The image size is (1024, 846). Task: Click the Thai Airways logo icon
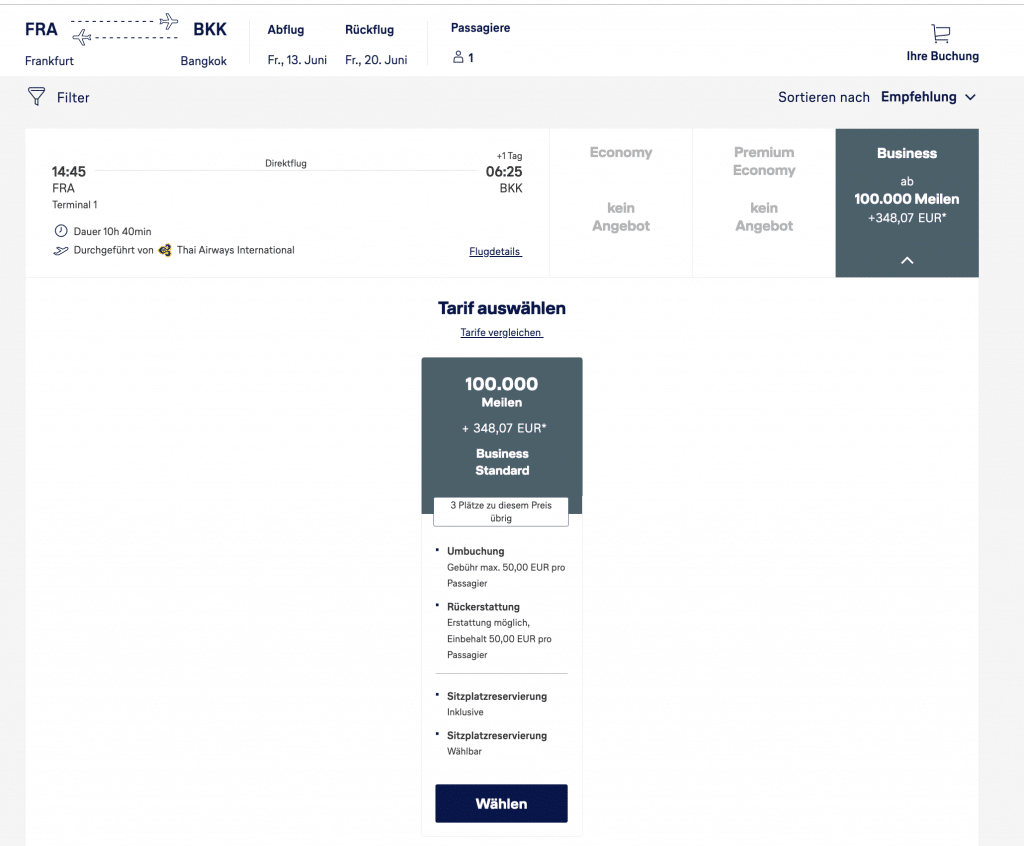(x=165, y=250)
